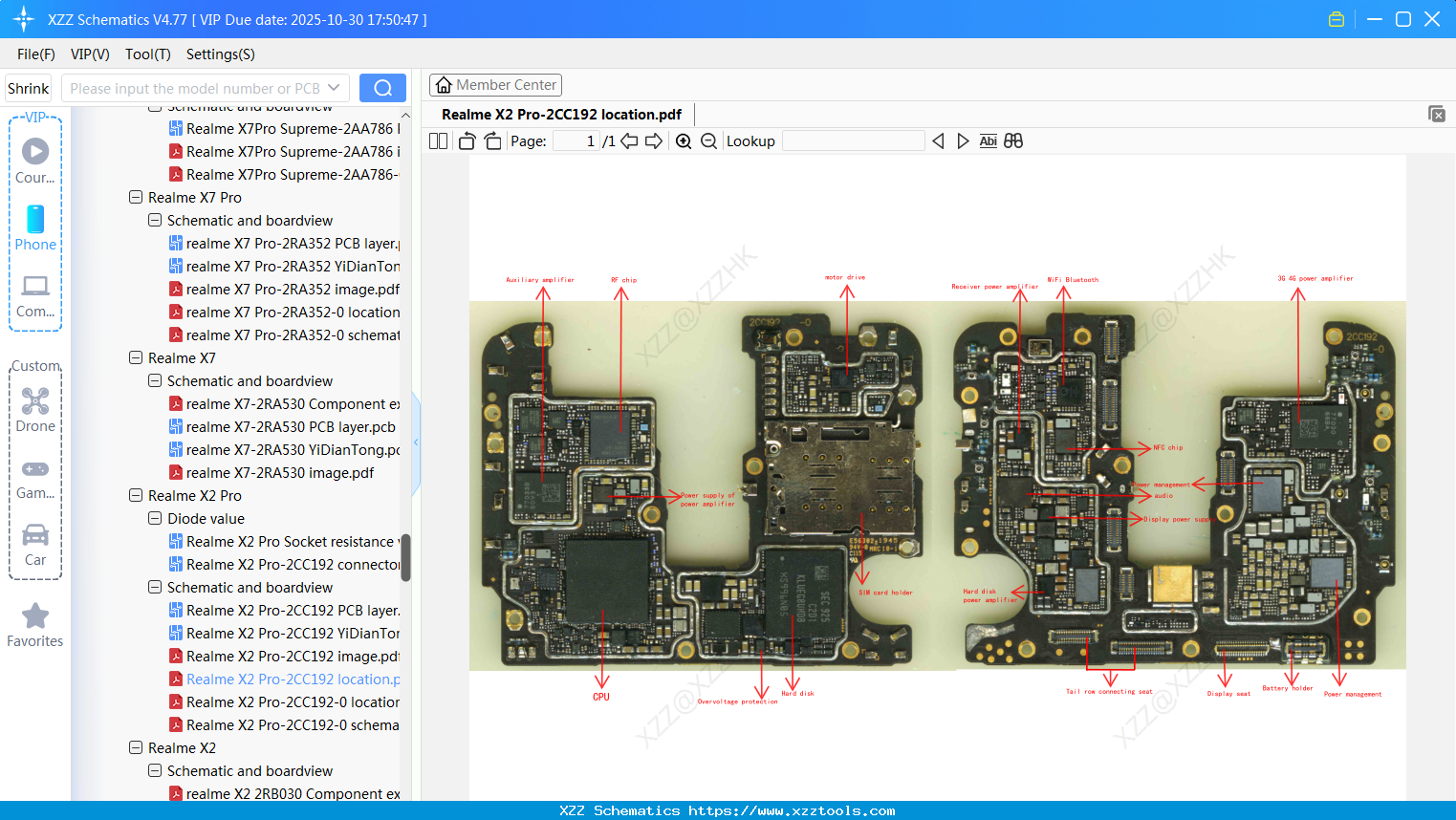Rotate the page clockwise
Screen dimensions: 1456x820
[x=492, y=141]
